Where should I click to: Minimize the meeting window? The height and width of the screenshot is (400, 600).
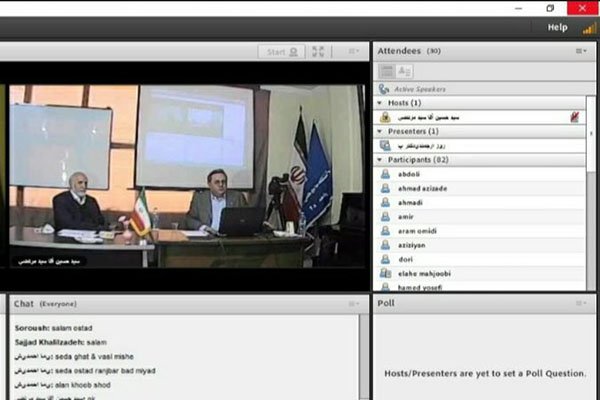[518, 8]
